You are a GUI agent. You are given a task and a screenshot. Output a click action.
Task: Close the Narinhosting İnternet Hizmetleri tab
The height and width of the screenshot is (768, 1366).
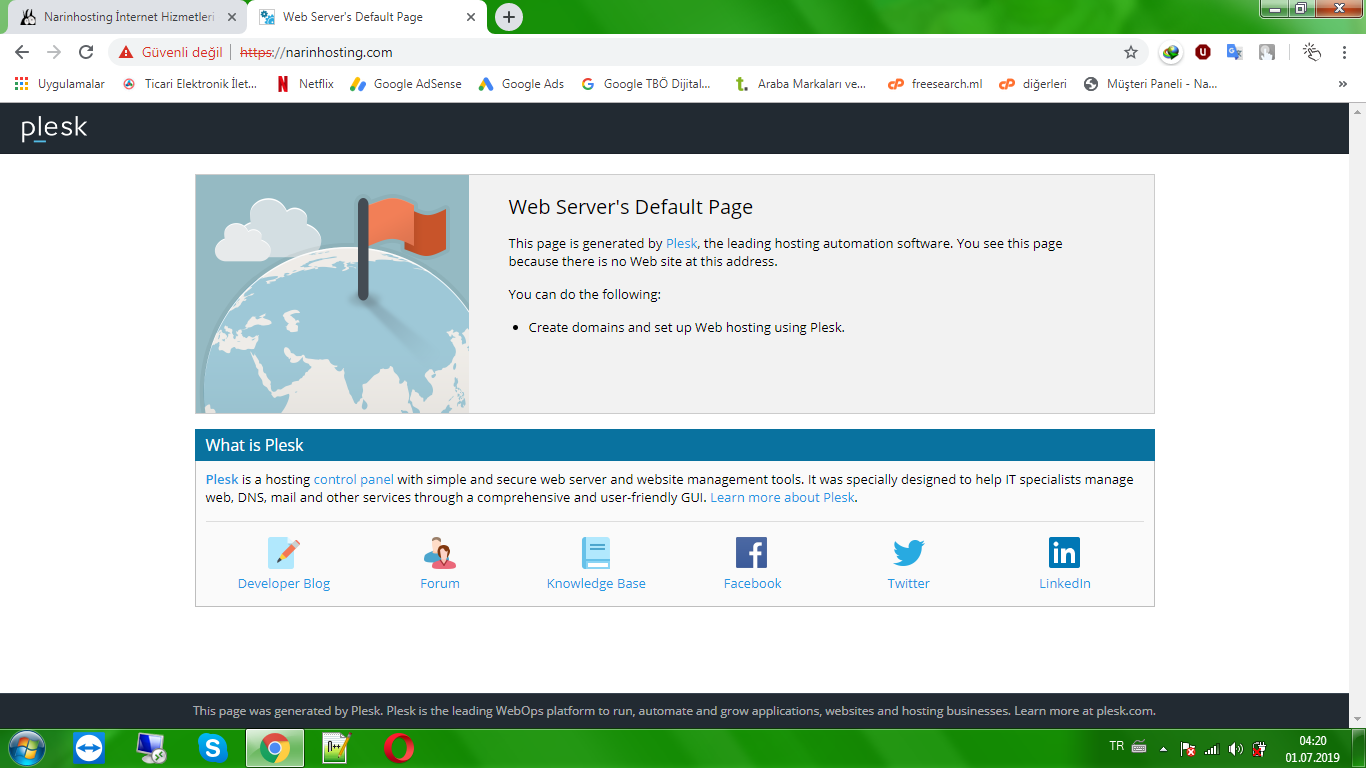click(231, 17)
